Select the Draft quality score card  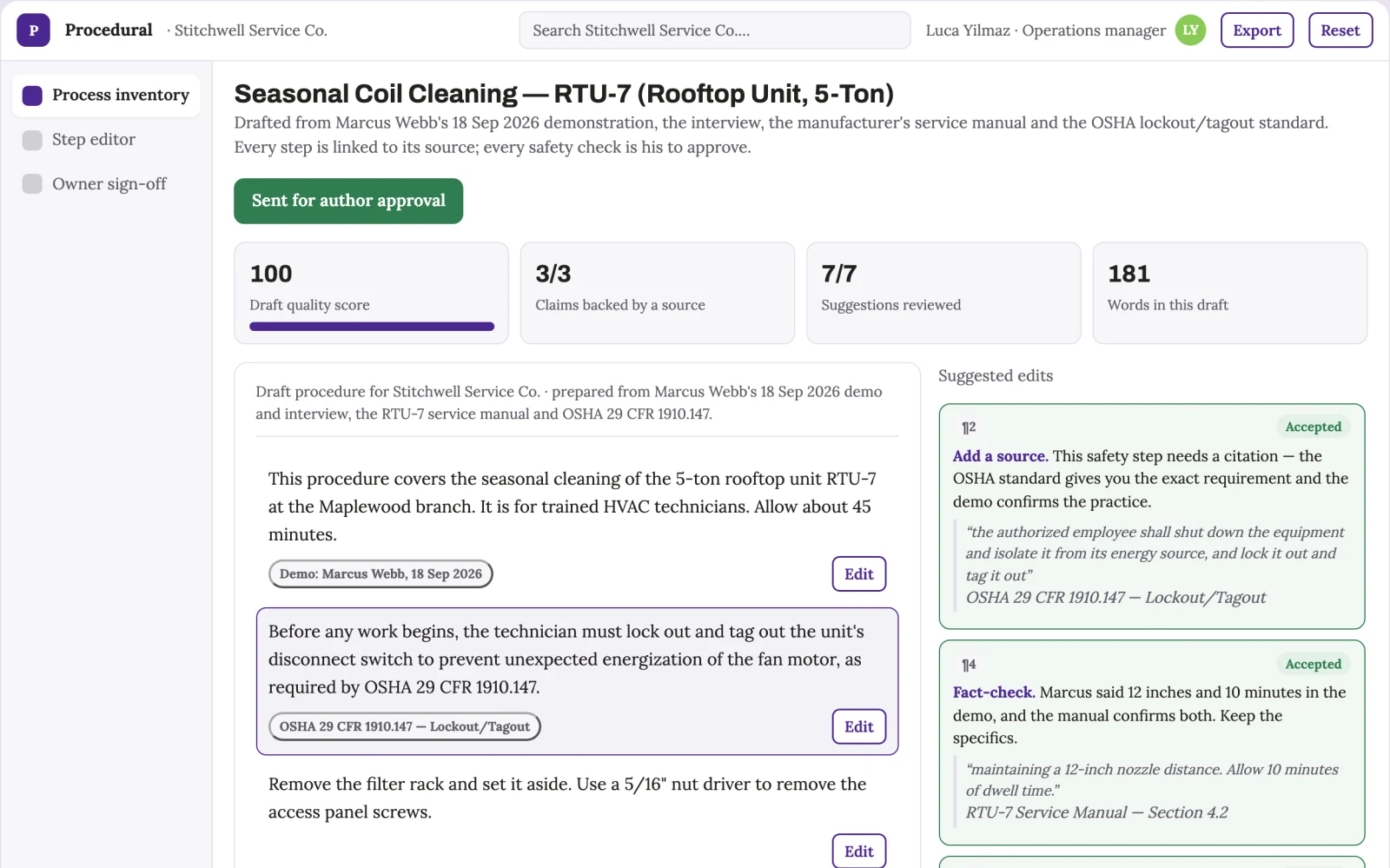click(371, 293)
